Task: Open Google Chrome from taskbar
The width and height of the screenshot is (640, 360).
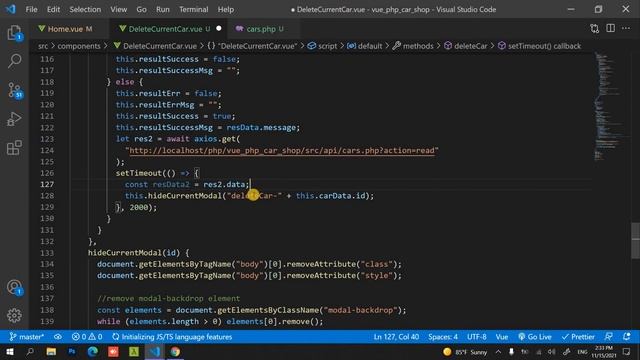Action: tap(175, 351)
